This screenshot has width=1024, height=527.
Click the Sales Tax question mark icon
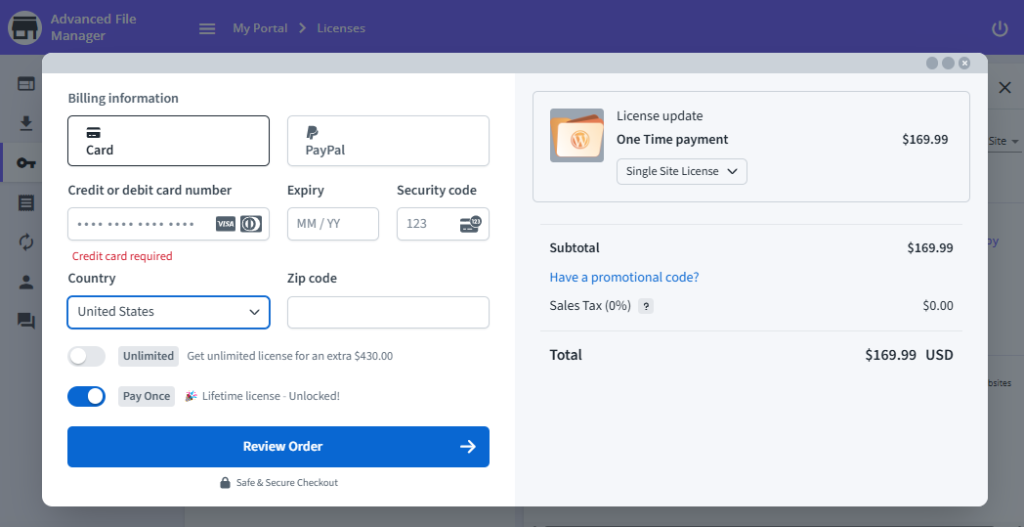coord(646,306)
